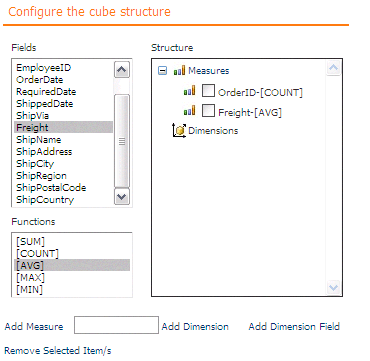The height and width of the screenshot is (361, 370).
Task: Click the bar icon beside Freight-[AVG]
Action: [189, 111]
